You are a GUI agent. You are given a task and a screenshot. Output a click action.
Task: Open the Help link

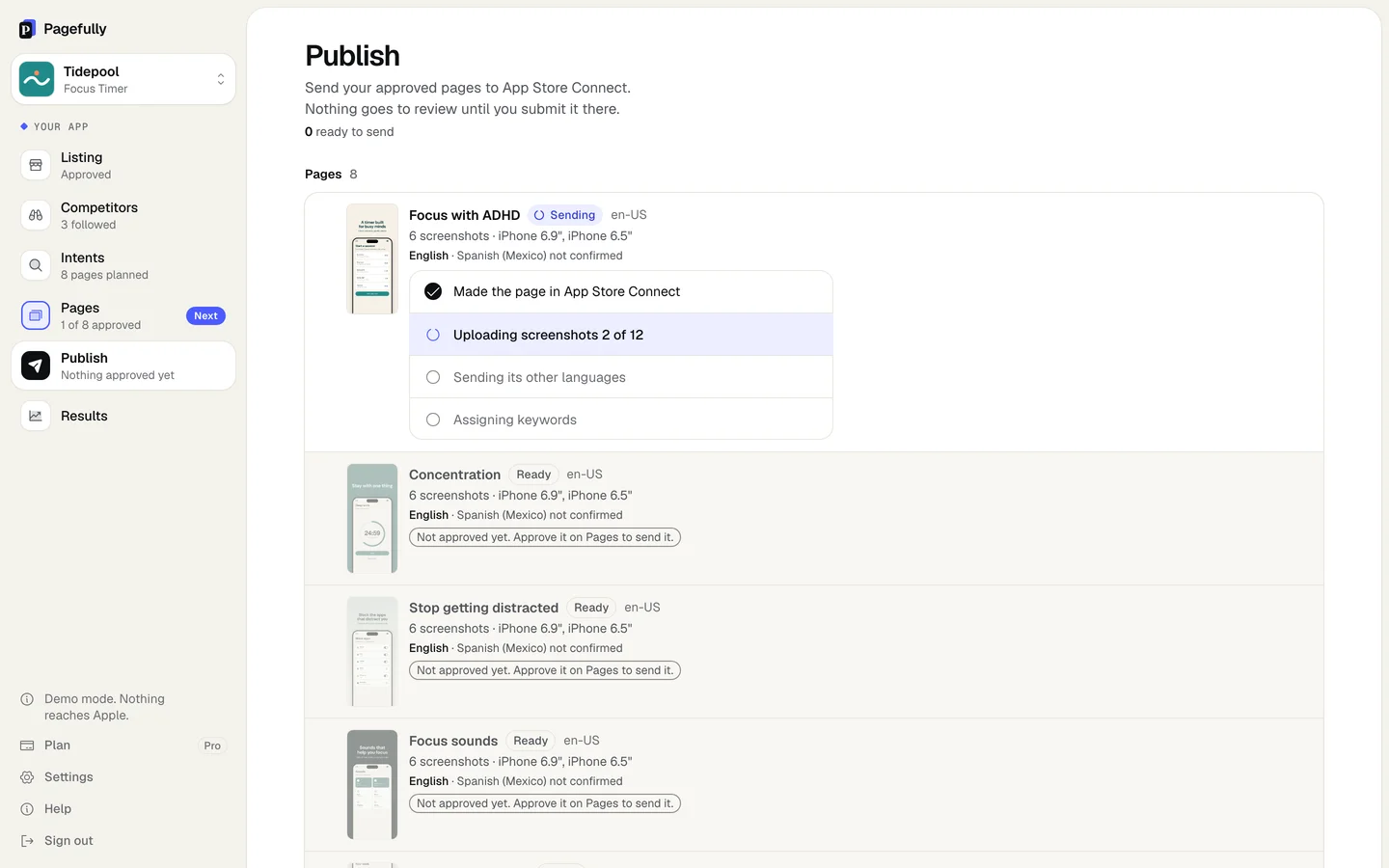(x=123, y=809)
